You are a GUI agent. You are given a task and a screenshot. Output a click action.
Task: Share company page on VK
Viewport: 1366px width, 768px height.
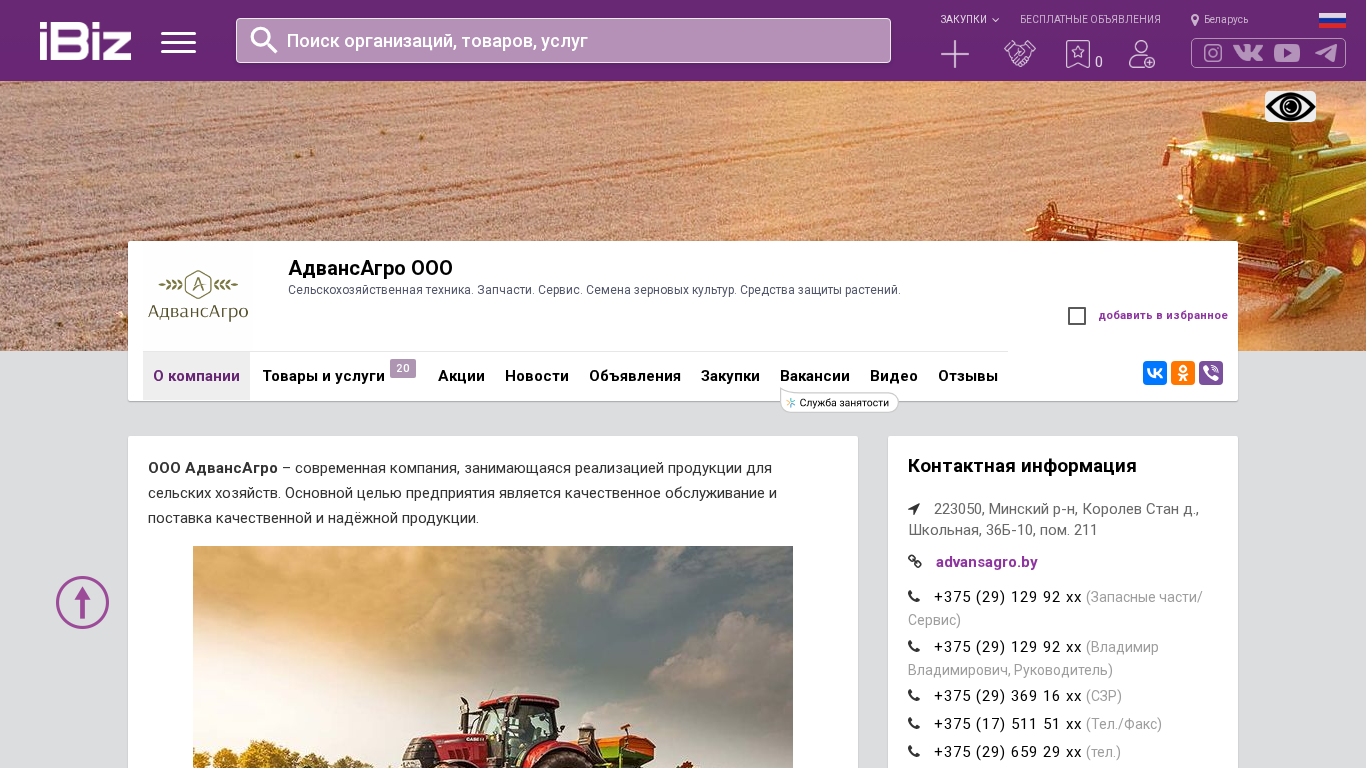click(x=1155, y=373)
